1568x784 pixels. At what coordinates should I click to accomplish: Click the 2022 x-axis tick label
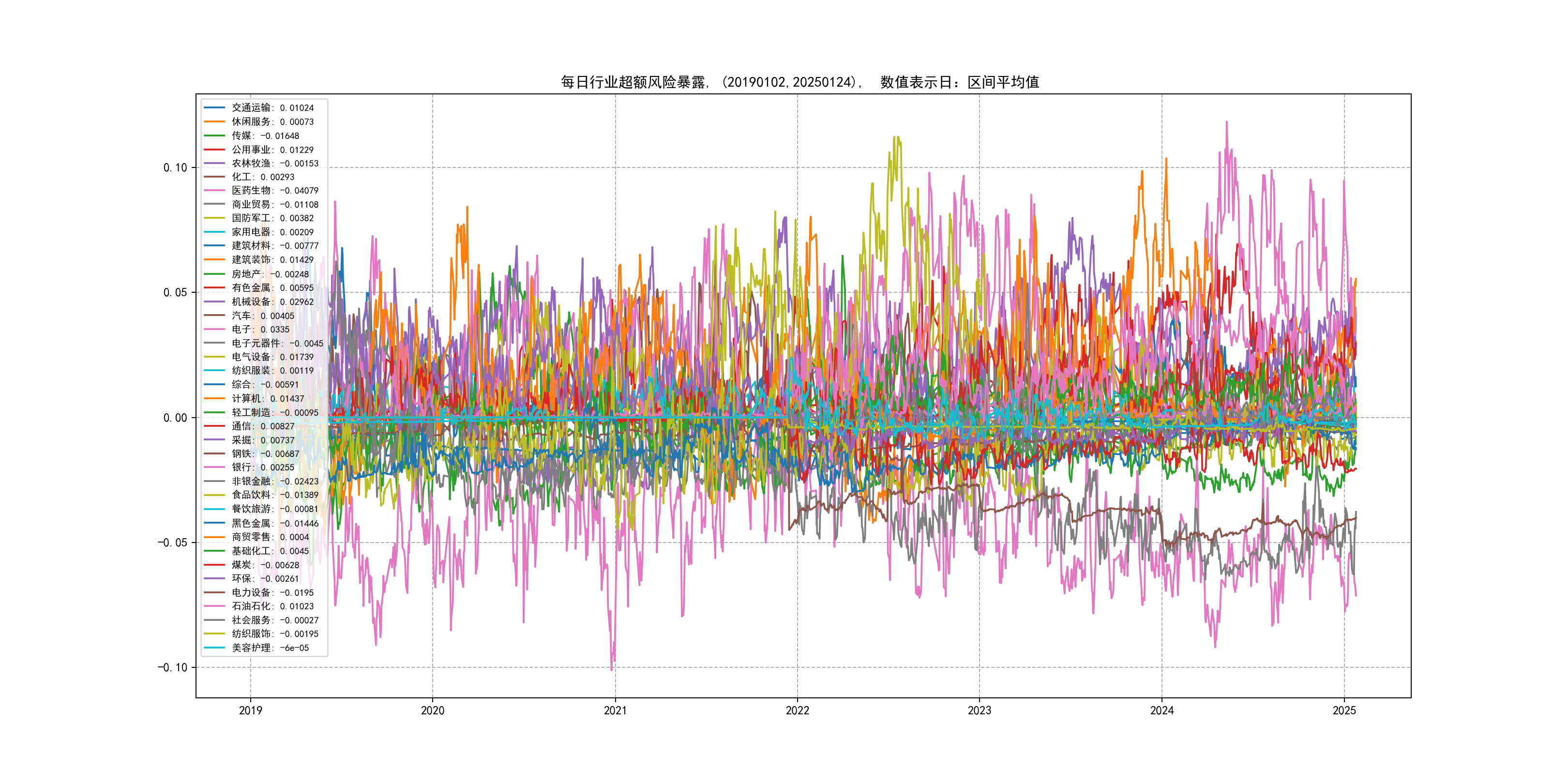pyautogui.click(x=797, y=710)
